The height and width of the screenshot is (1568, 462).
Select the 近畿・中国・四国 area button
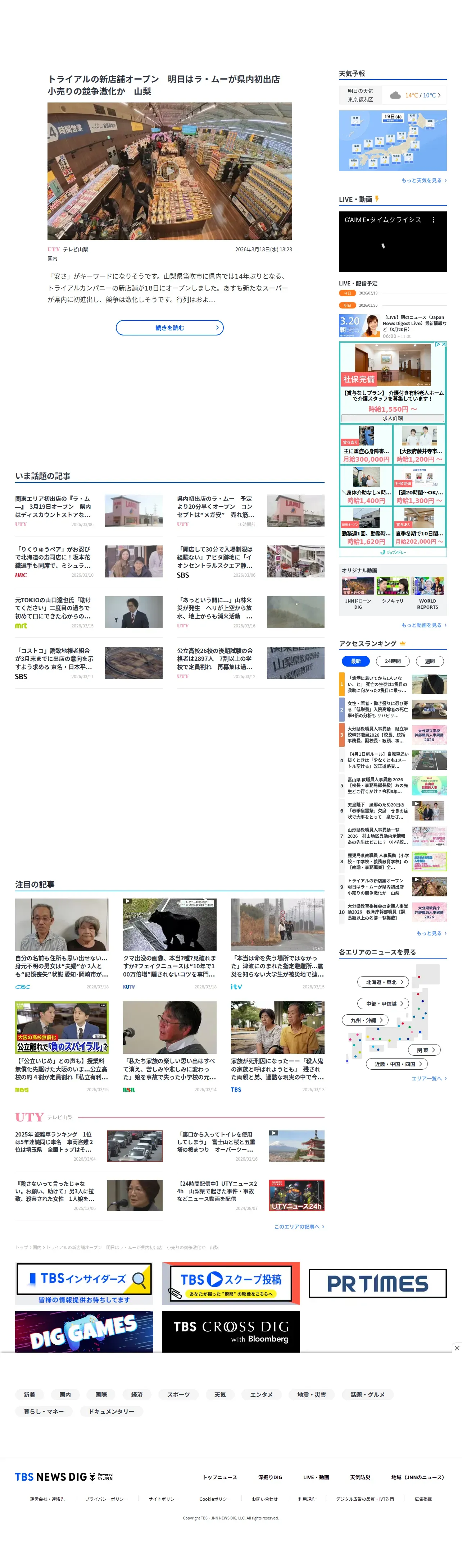click(397, 1064)
